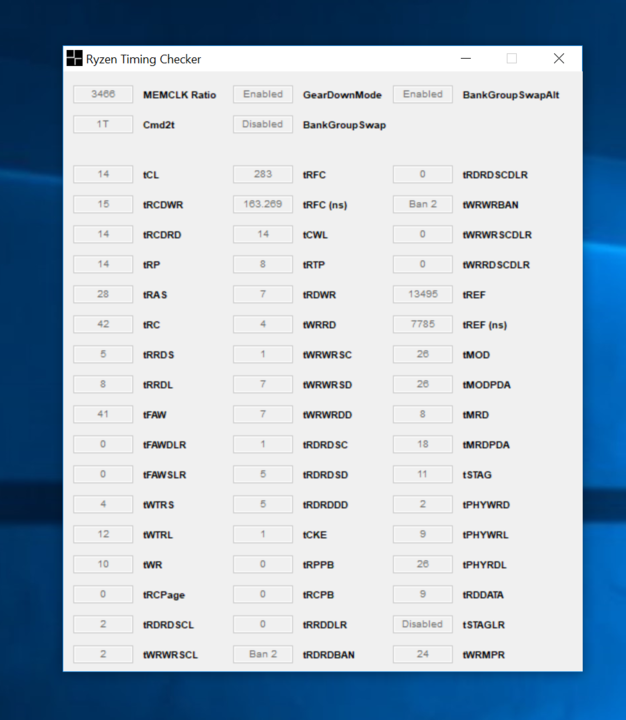
Task: Select the tFAW value field 41
Action: click(x=103, y=414)
